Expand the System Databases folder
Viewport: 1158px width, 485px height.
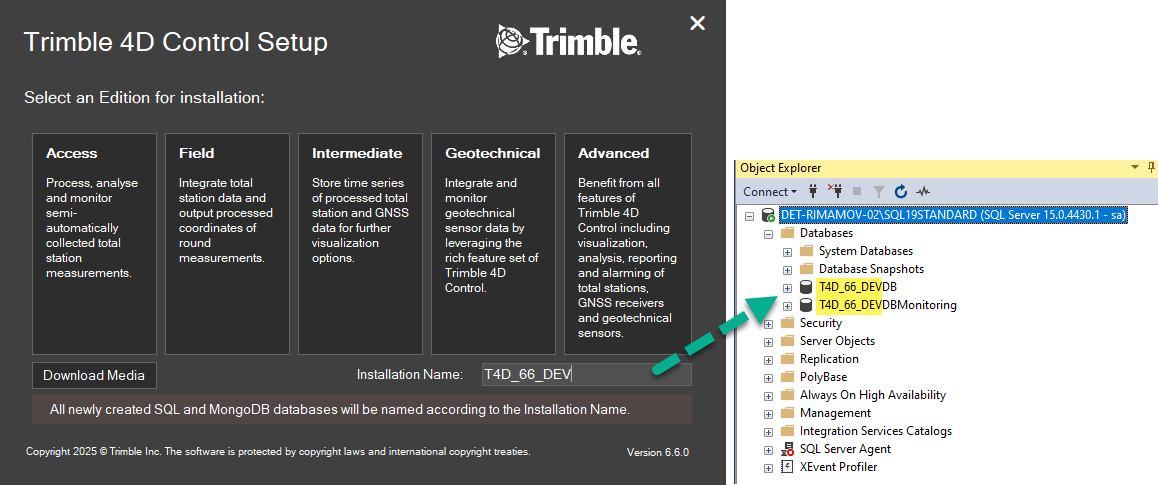tap(787, 251)
